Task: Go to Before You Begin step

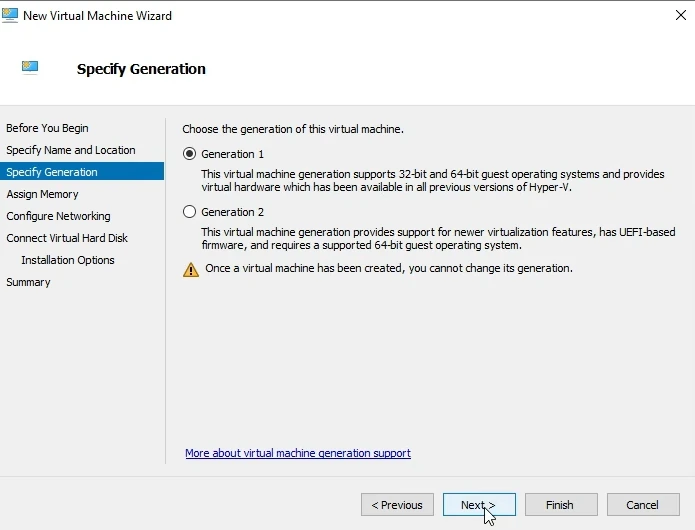Action: click(x=47, y=128)
